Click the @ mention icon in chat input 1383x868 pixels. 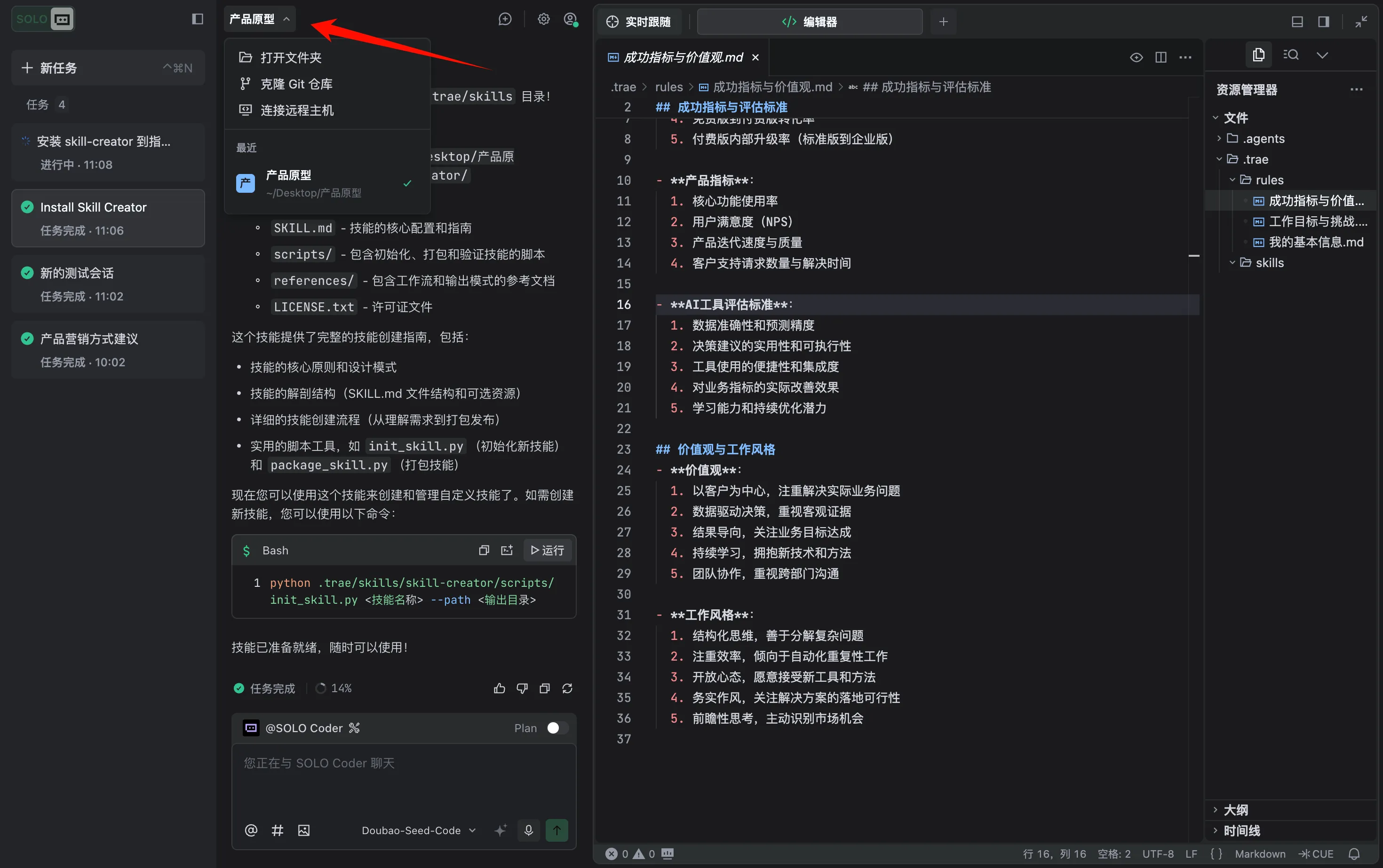pos(251,830)
